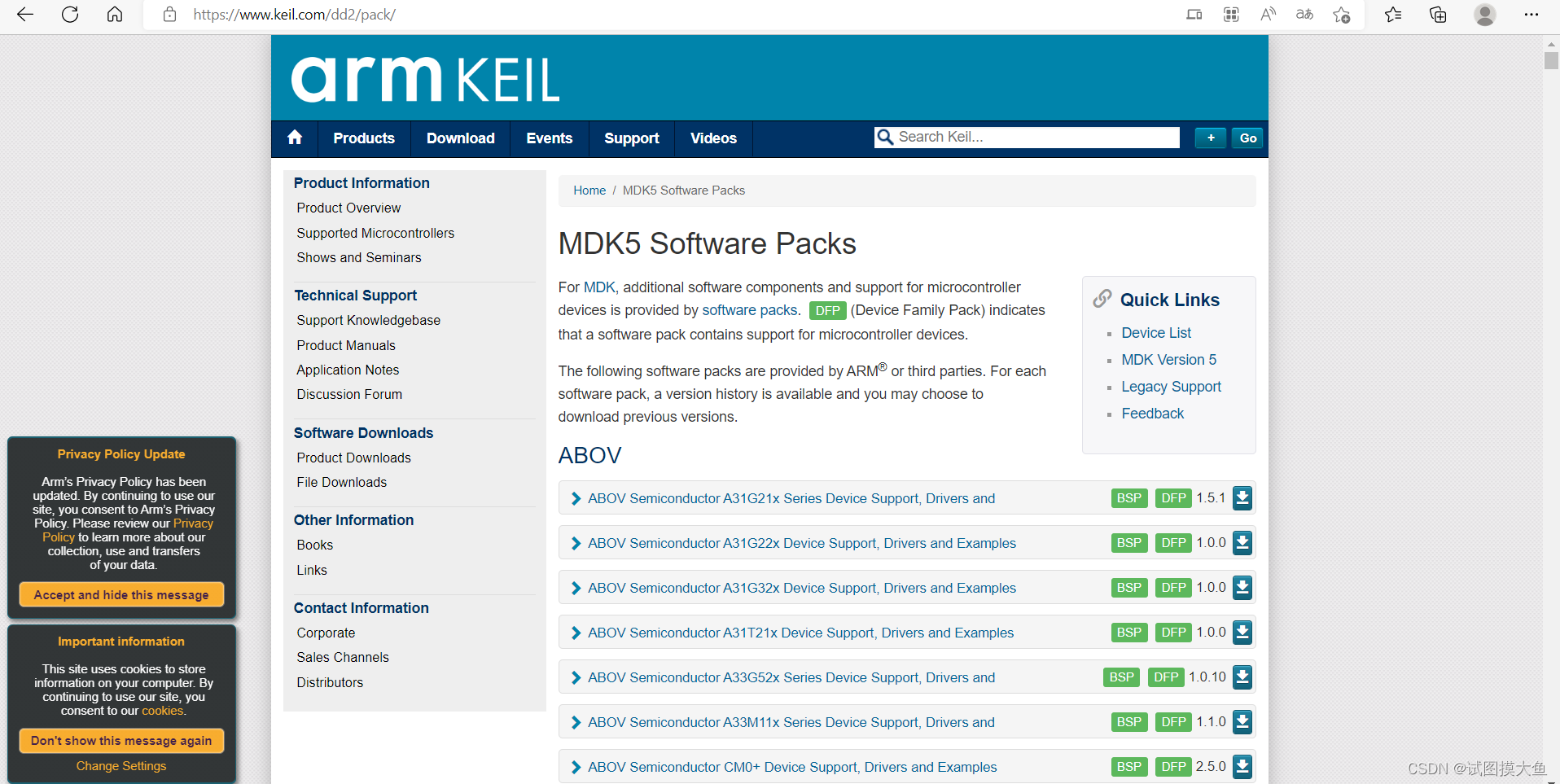This screenshot has height=784, width=1560.
Task: Expand the A31G22x Device Support entry
Action: pos(576,543)
